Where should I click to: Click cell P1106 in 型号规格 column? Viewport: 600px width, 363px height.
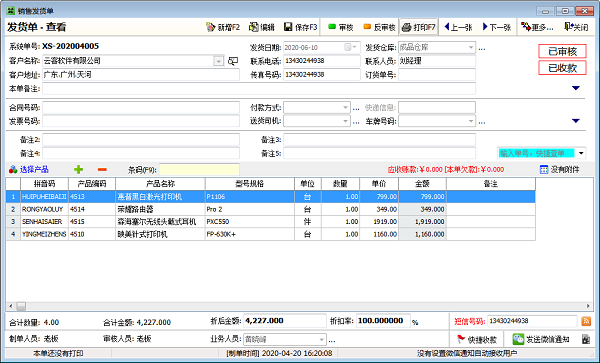(250, 197)
